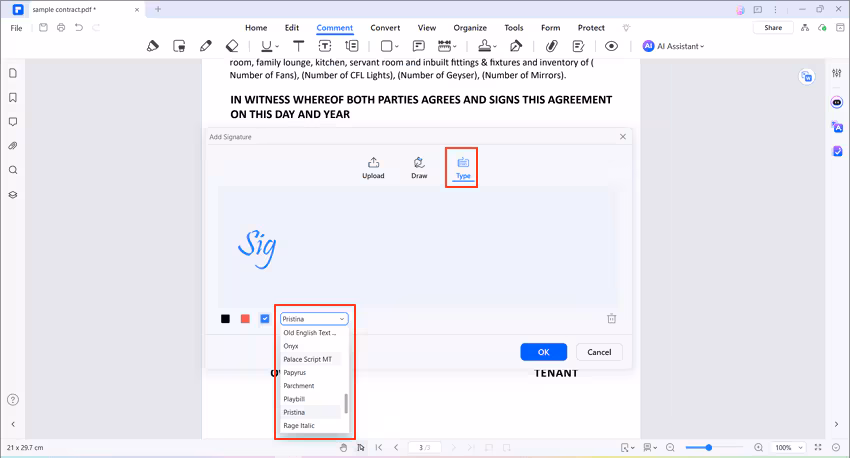
Task: Select the Underline text markup tool
Action: coord(267,46)
